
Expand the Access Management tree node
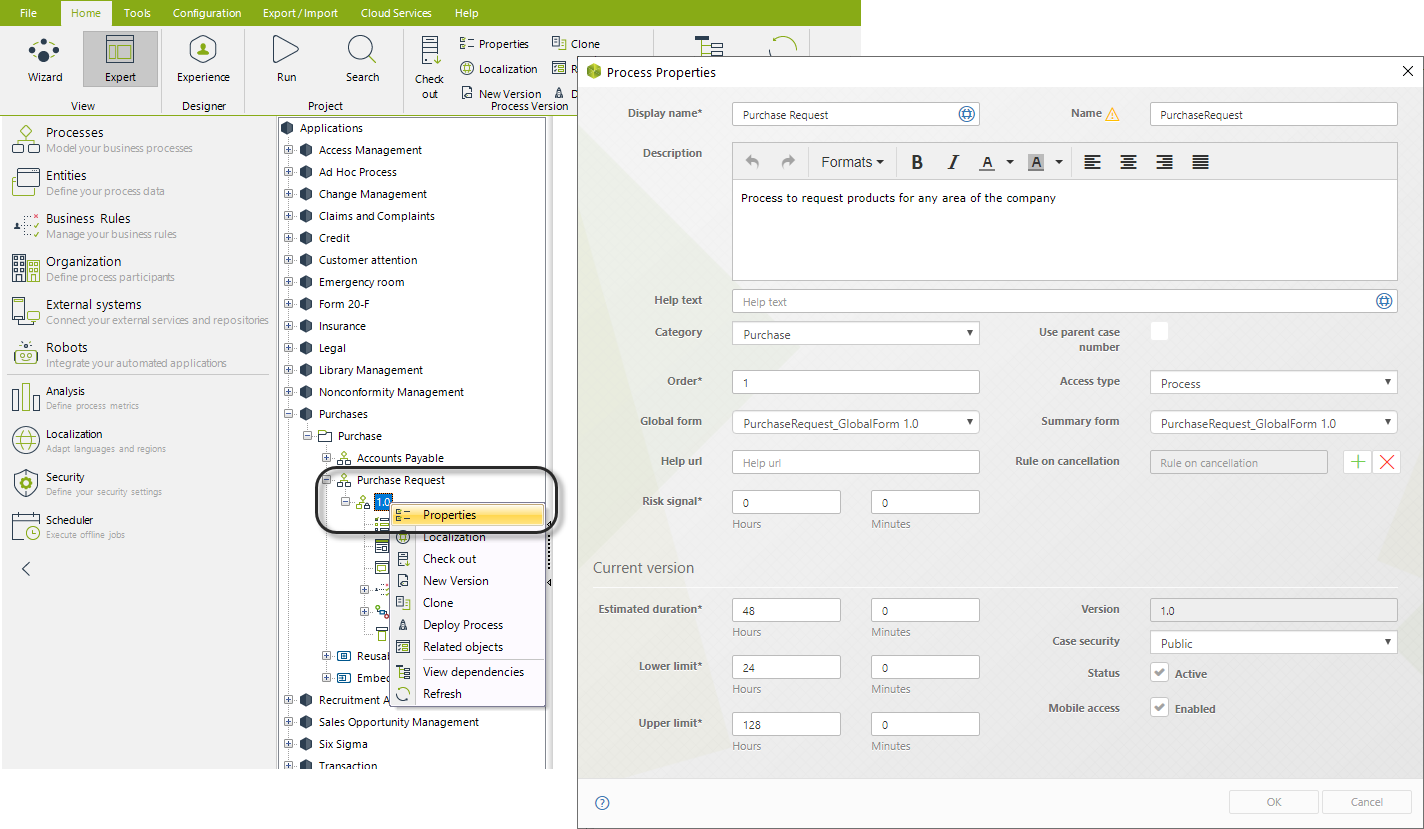(x=289, y=150)
